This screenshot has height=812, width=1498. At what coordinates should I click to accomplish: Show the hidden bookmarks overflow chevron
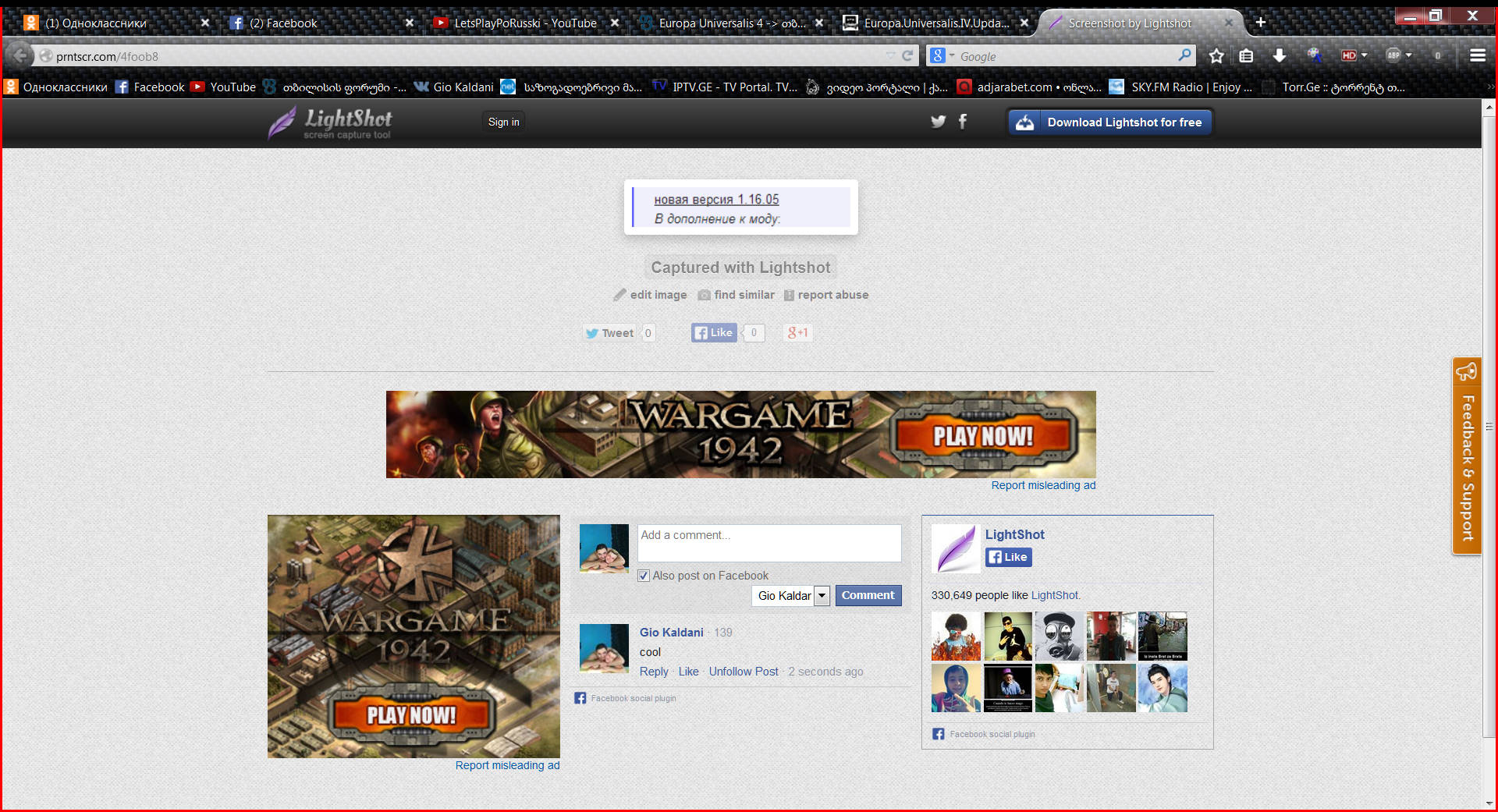pos(1491,87)
